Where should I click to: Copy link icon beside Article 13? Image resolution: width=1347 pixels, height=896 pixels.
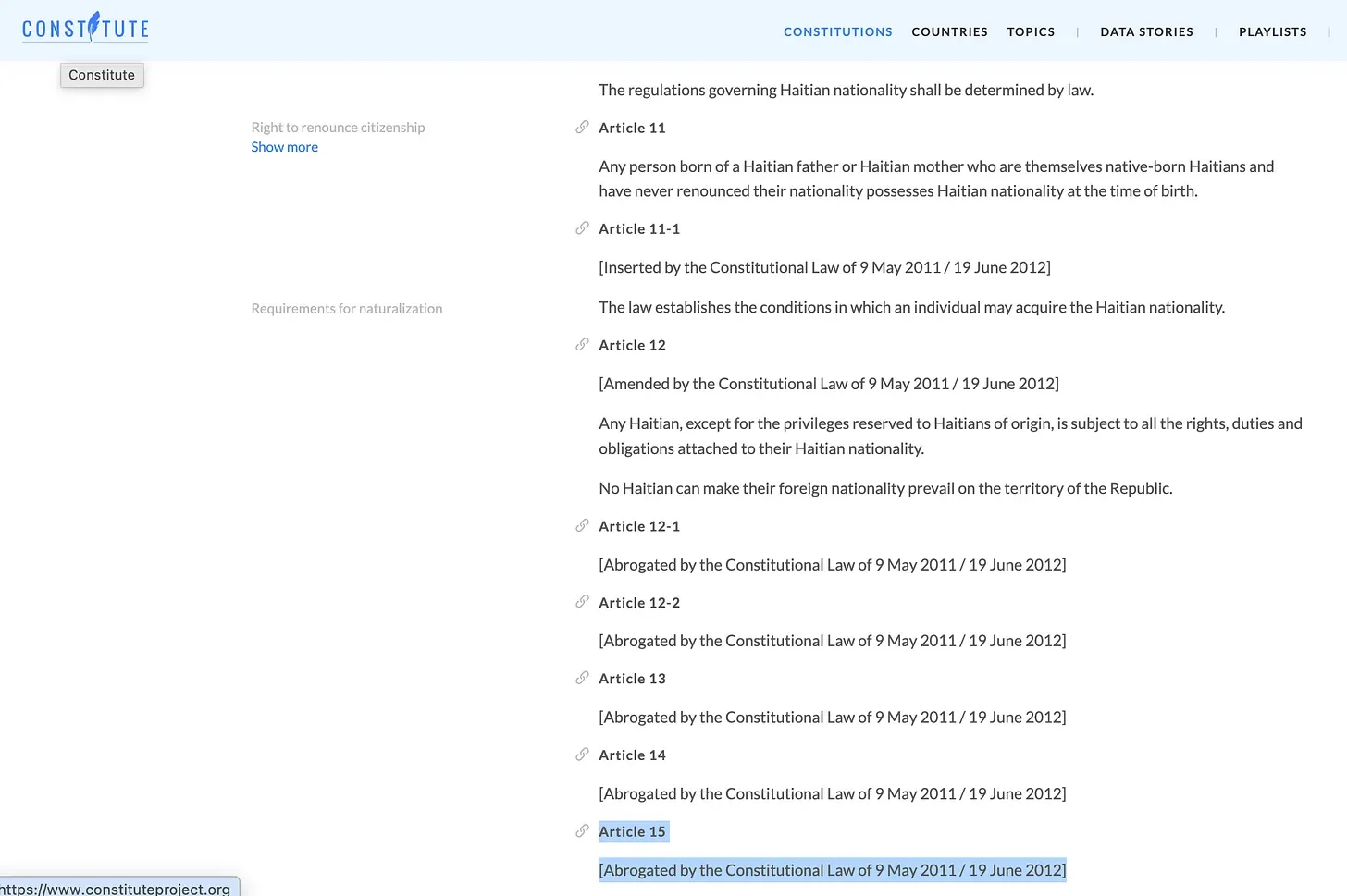pyautogui.click(x=582, y=679)
